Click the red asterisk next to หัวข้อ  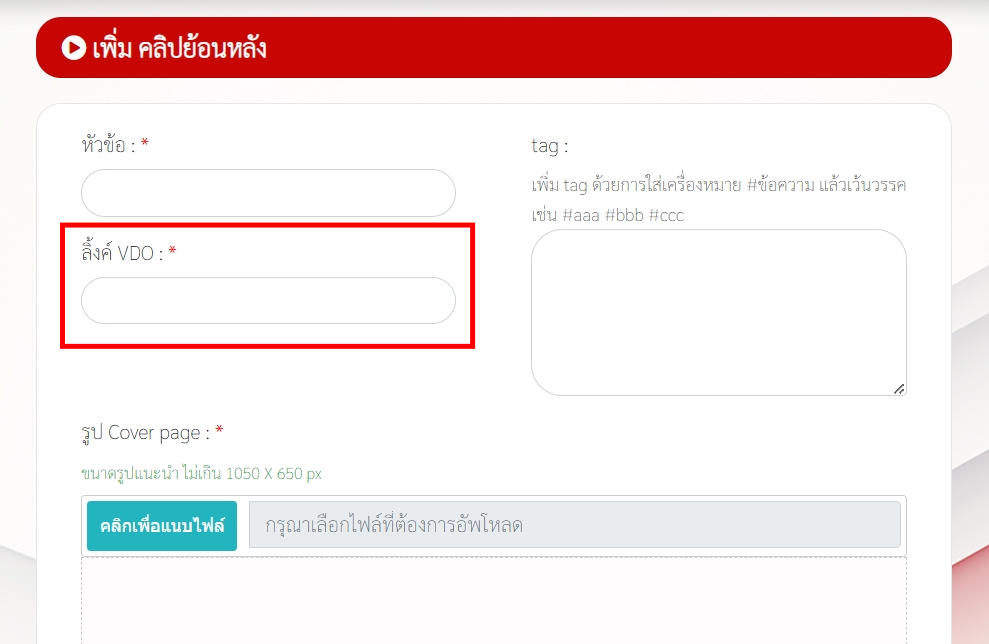tap(145, 145)
